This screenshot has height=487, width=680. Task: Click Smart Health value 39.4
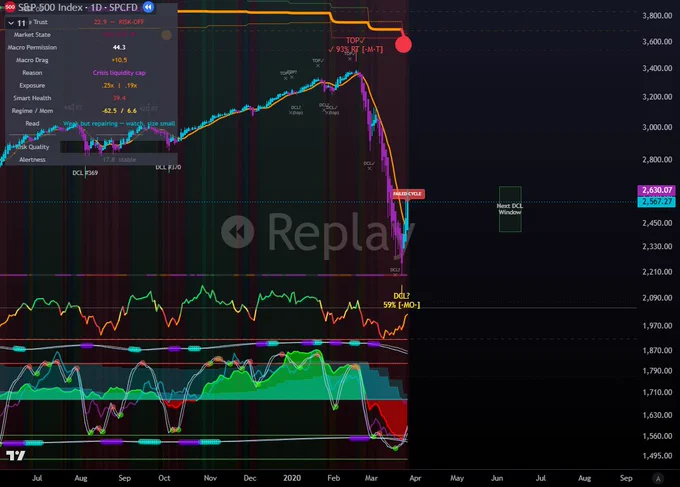click(119, 98)
